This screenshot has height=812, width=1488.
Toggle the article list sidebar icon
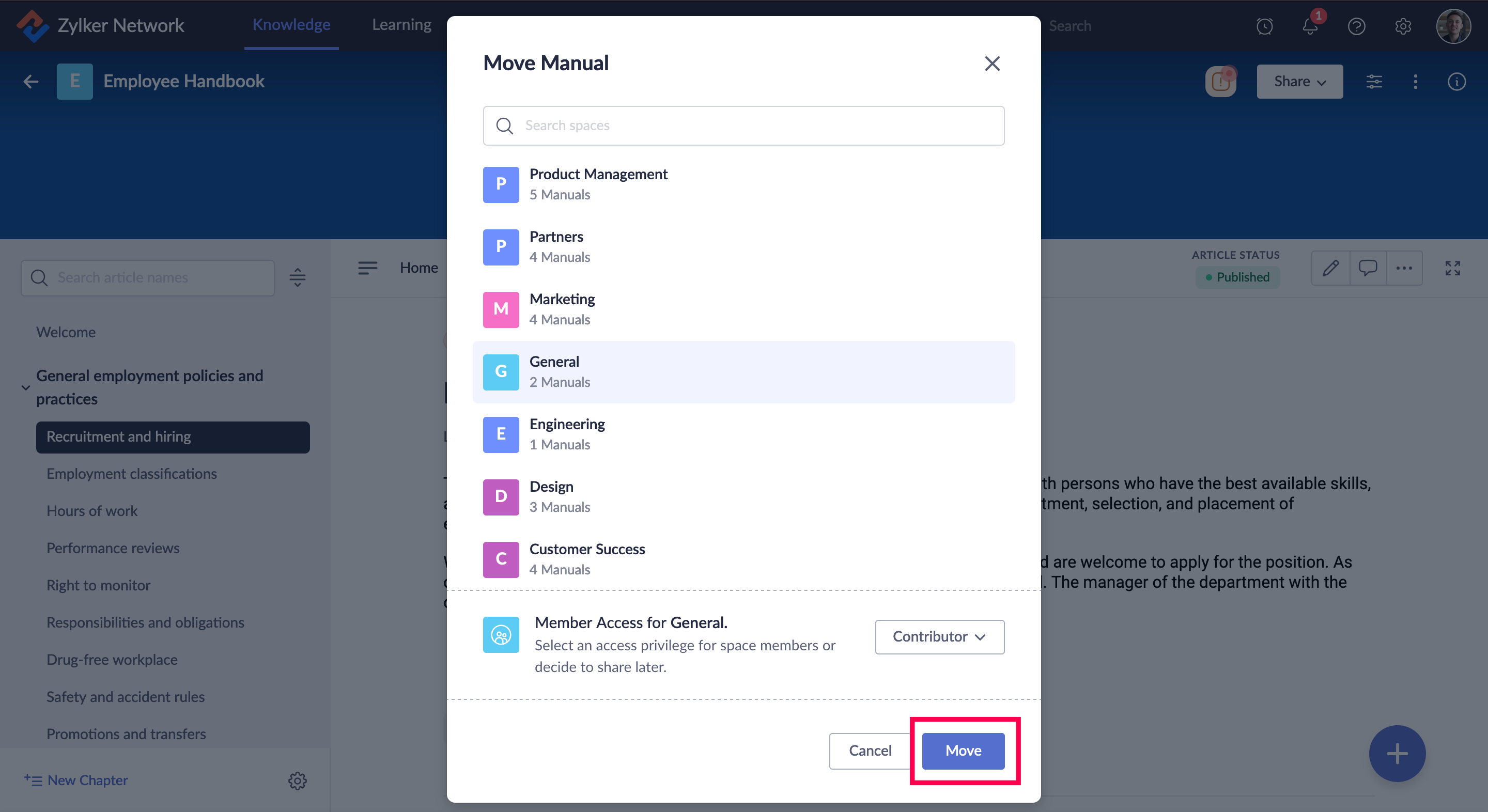coord(367,268)
